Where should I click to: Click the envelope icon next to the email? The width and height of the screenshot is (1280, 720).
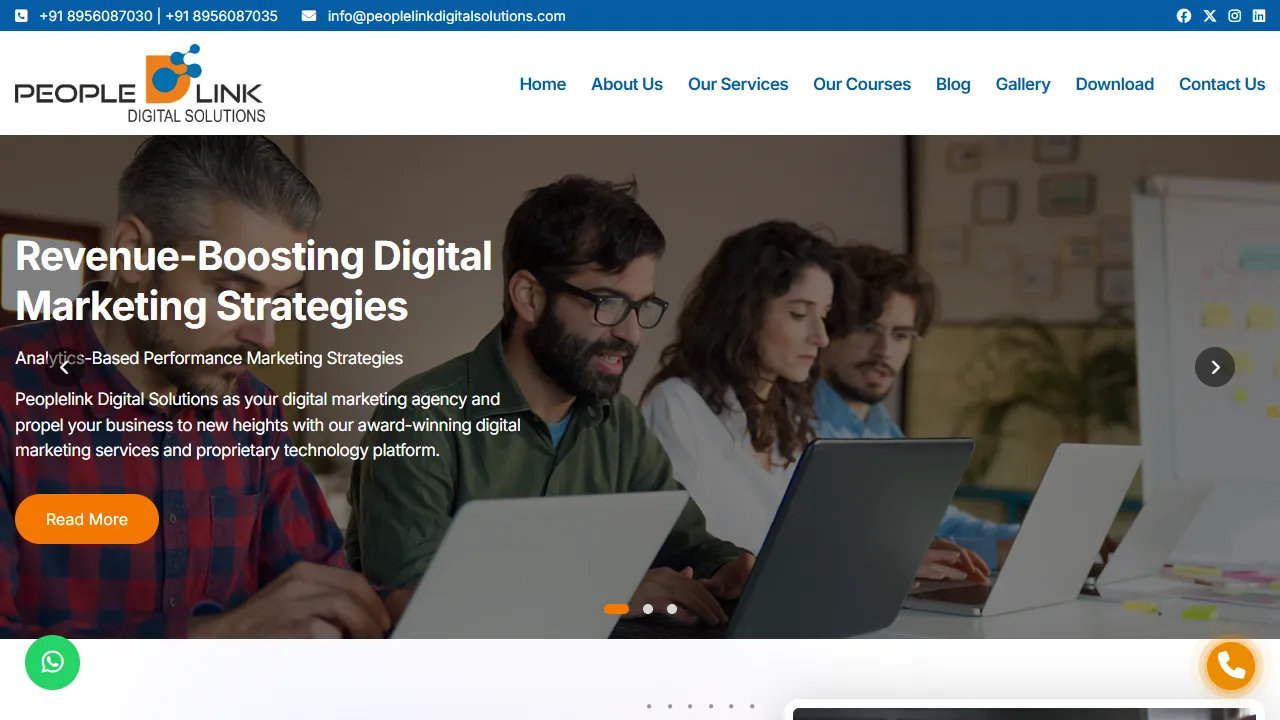coord(309,15)
